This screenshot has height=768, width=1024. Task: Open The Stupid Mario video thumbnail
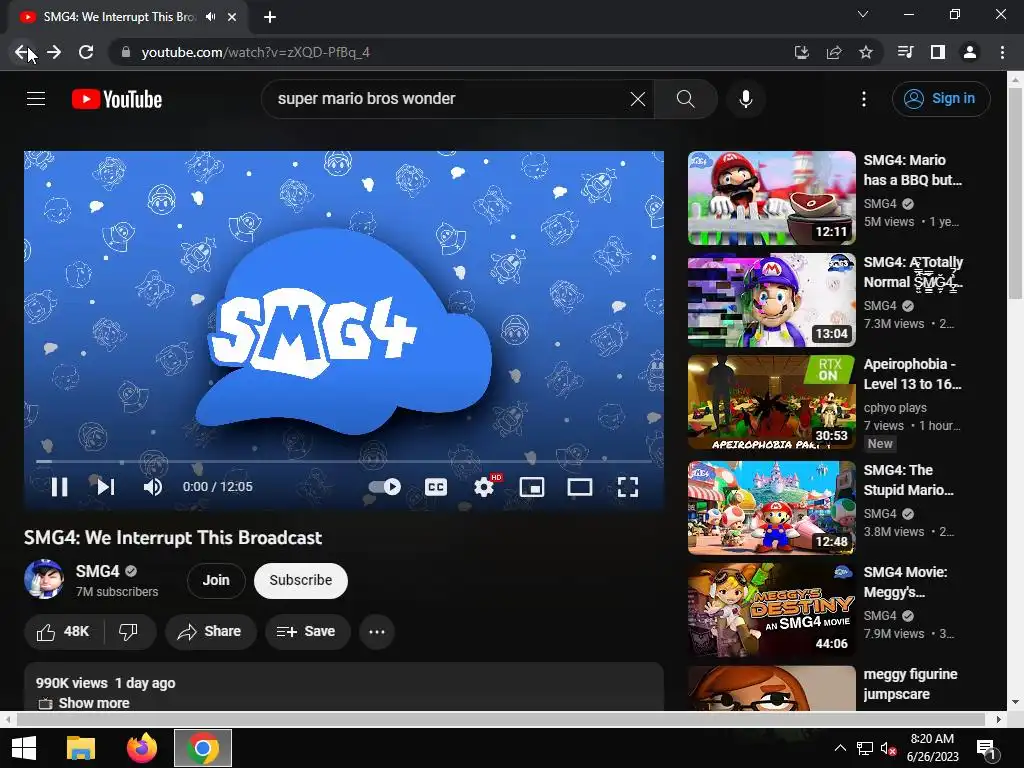pos(771,508)
